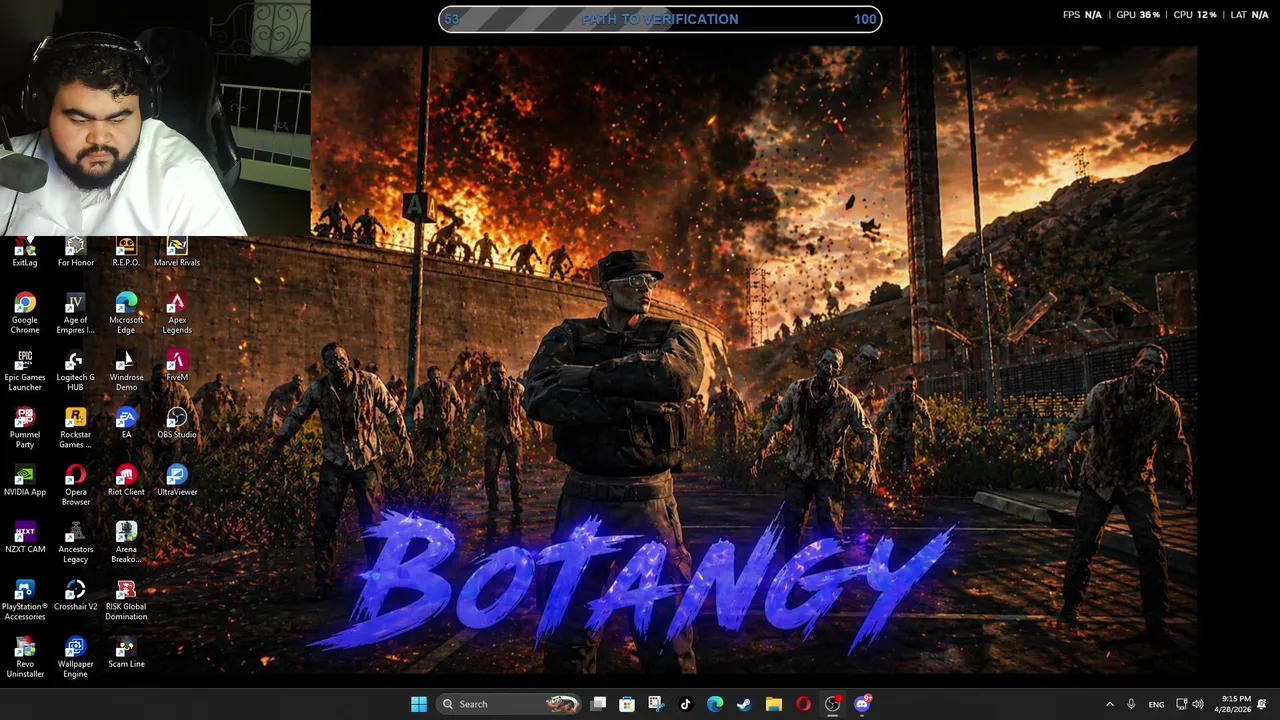This screenshot has height=720, width=1280.
Task: Open the volume tray icon
Action: pyautogui.click(x=1198, y=704)
